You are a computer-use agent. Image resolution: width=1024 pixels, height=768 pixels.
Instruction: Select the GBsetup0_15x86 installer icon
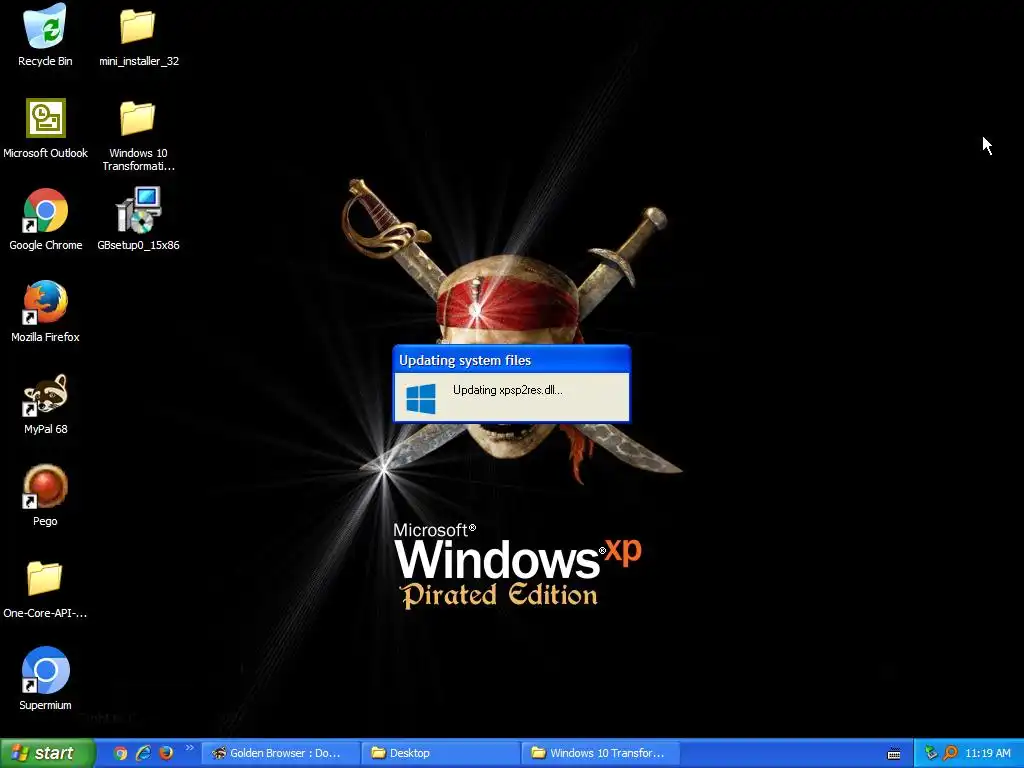(138, 219)
